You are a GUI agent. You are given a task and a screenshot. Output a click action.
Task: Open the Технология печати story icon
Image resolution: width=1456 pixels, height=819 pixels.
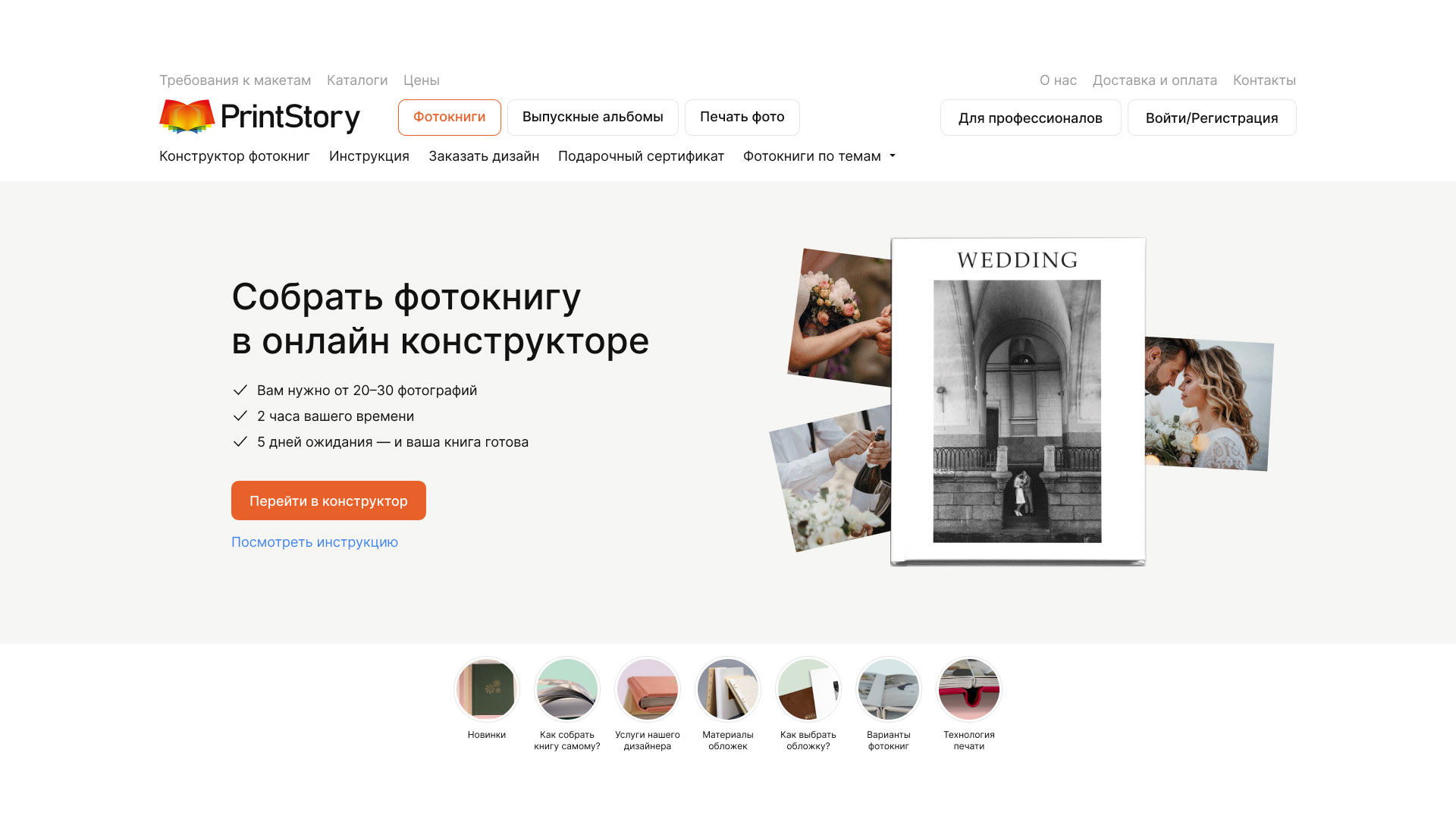[x=968, y=689]
